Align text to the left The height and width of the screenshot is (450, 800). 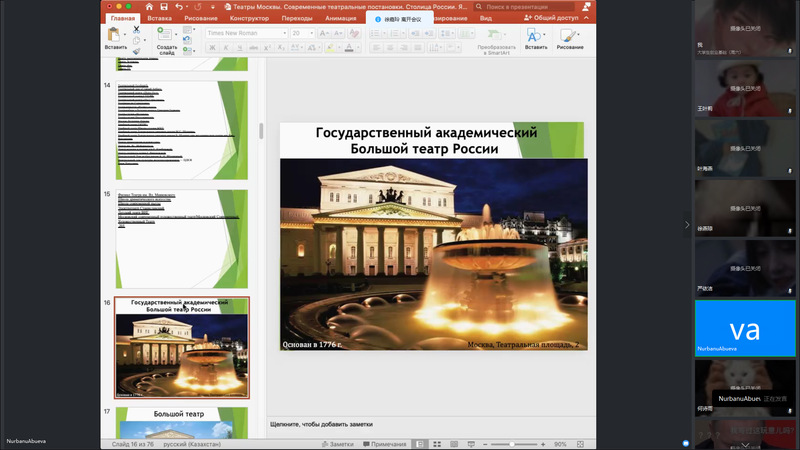(x=377, y=47)
